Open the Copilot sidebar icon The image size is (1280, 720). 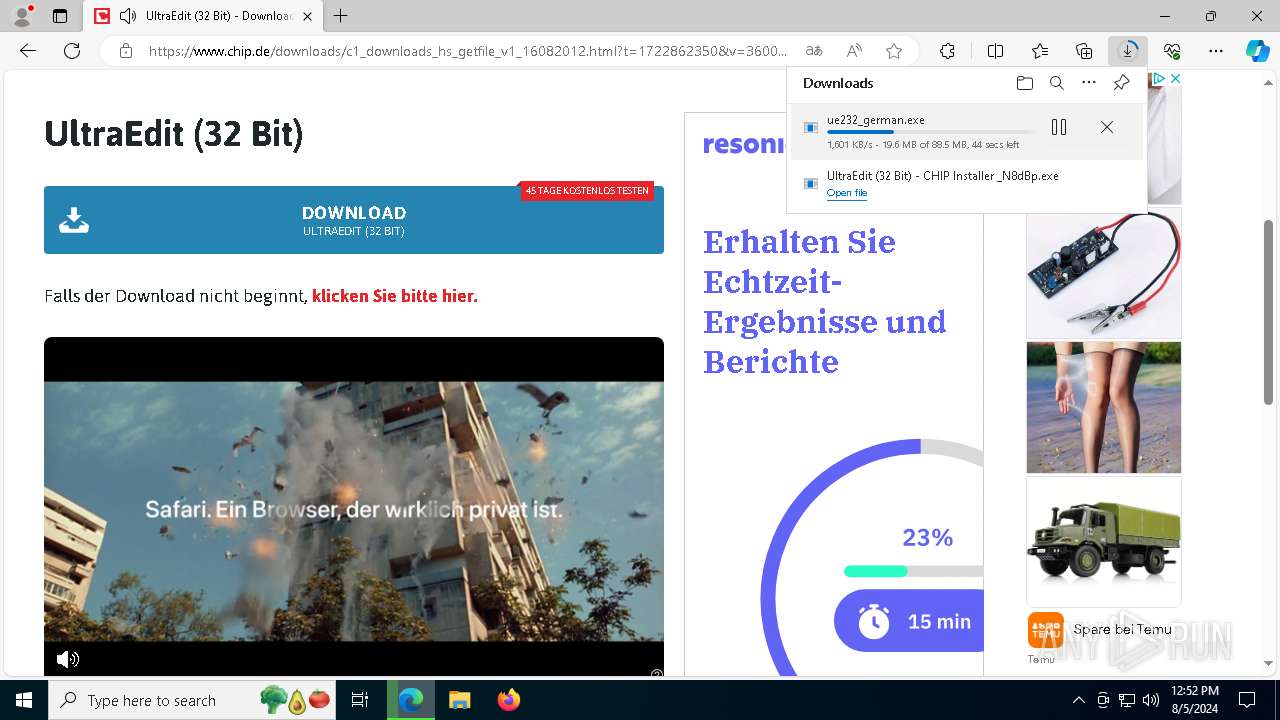(x=1257, y=51)
